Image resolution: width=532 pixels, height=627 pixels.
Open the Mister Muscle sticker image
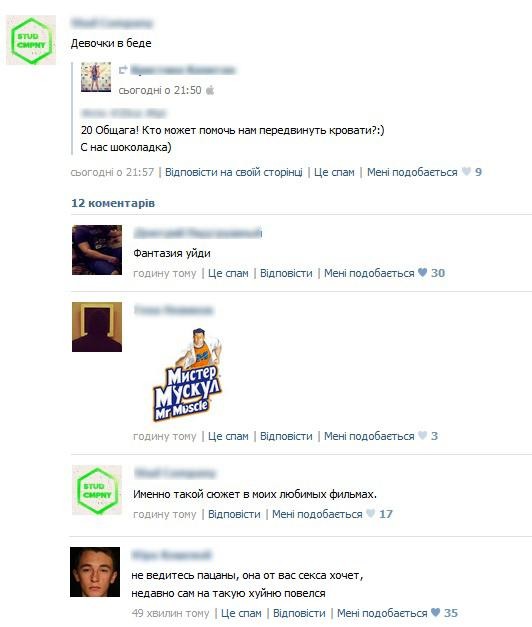coord(188,375)
